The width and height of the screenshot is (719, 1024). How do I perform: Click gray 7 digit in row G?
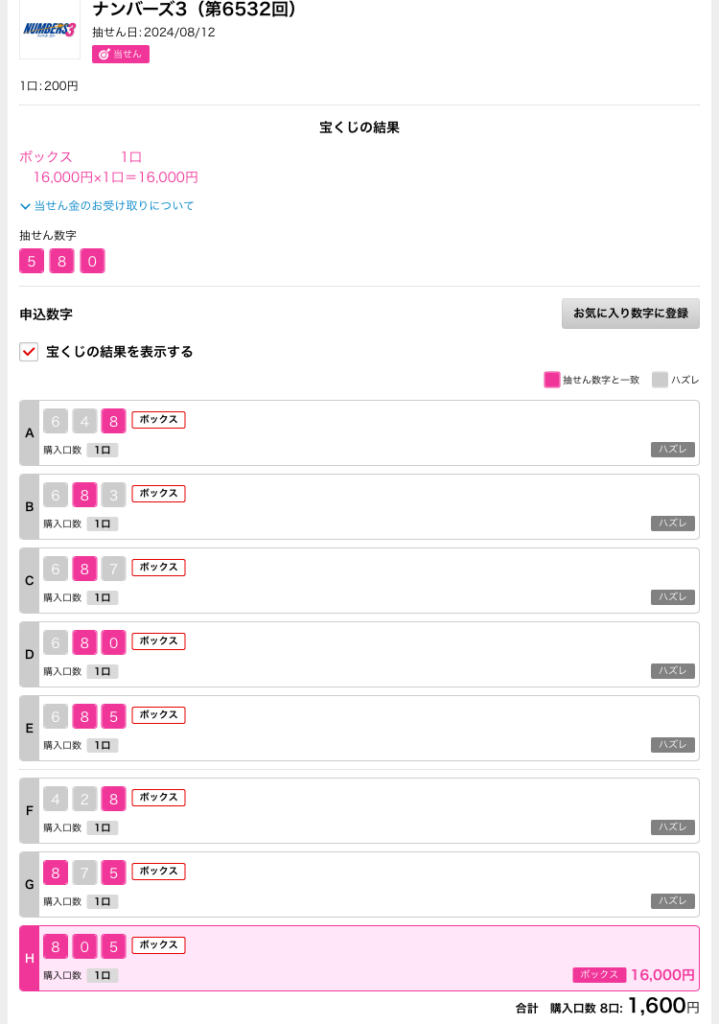[x=84, y=872]
